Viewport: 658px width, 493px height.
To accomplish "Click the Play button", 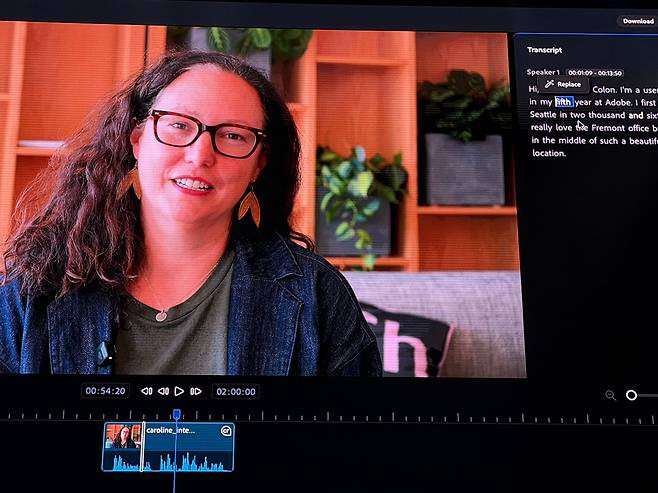I will 179,391.
